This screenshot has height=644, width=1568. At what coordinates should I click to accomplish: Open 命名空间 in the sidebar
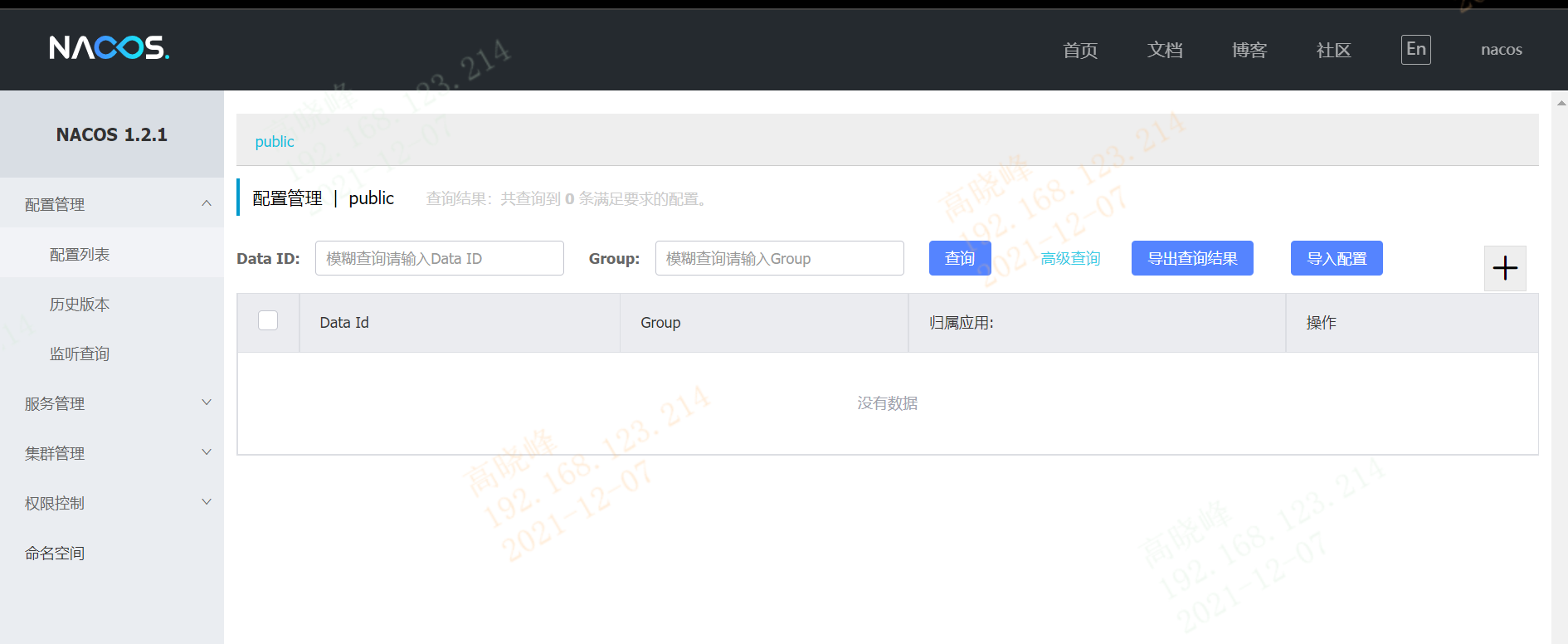coord(112,553)
